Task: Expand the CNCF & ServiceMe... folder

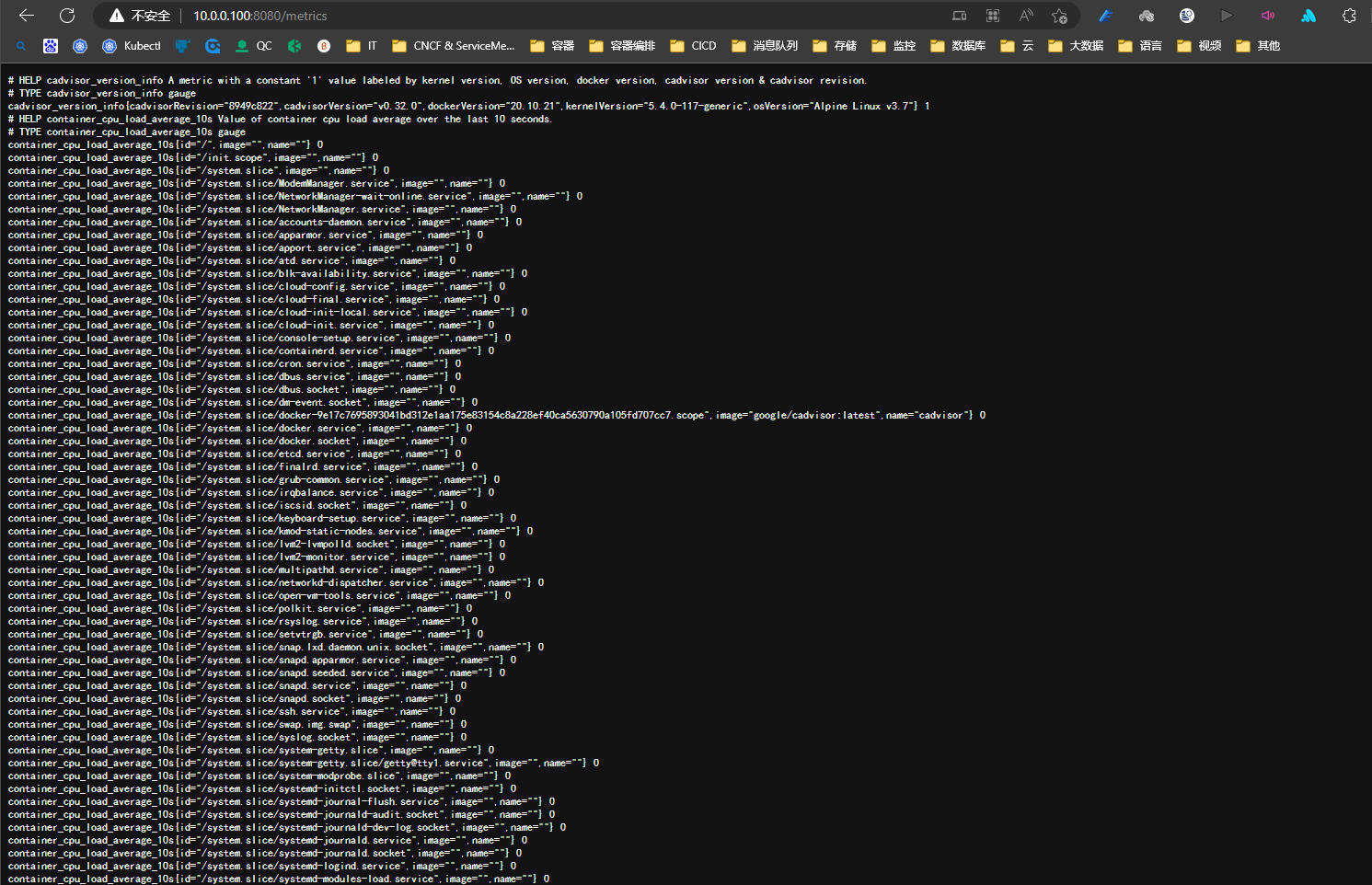Action: pyautogui.click(x=453, y=45)
